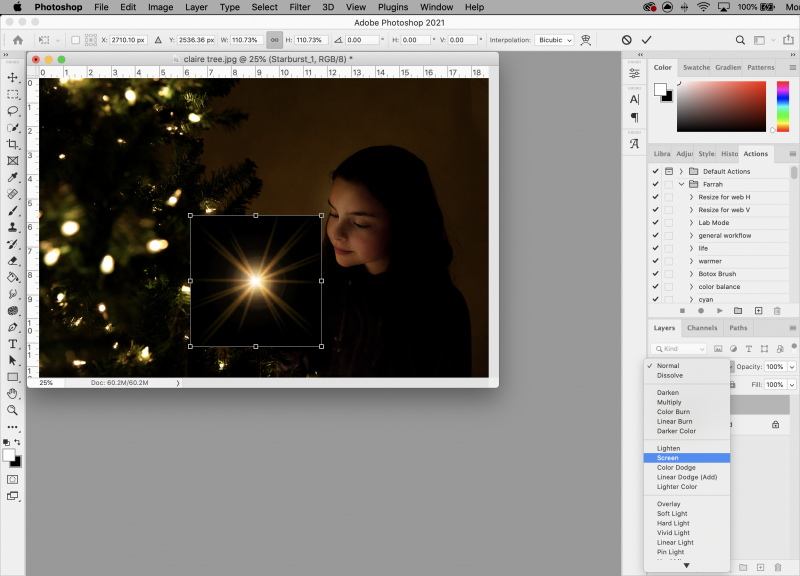This screenshot has height=576, width=800.
Task: Open the Filter menu
Action: [299, 7]
